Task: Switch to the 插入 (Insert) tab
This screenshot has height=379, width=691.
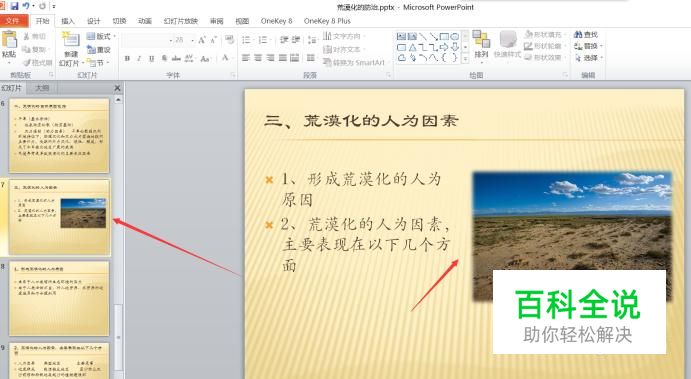Action: pyautogui.click(x=67, y=21)
